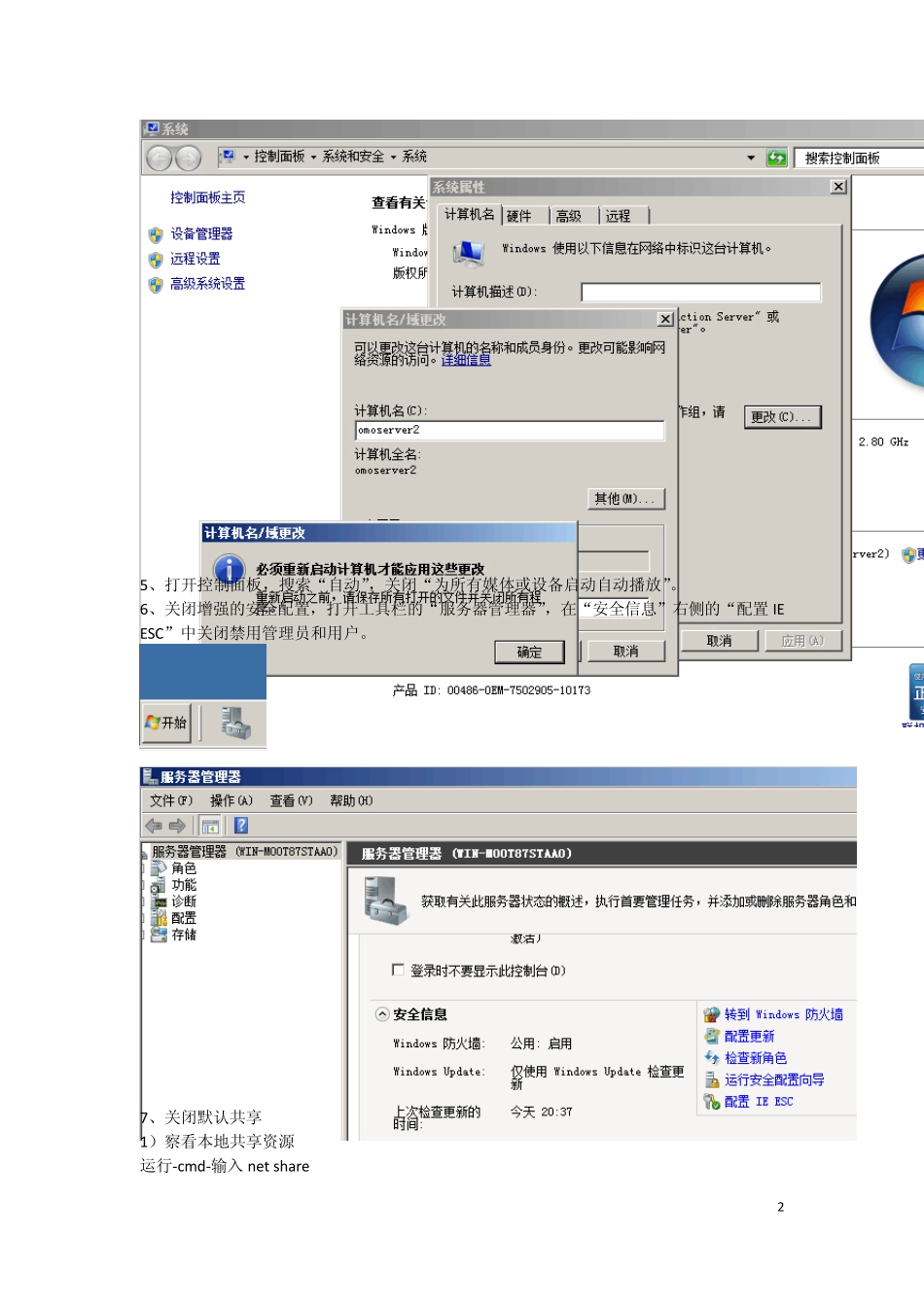Expand the 系统和安全 breadcrumb arrow
Screen dimensions: 924x1307
tap(393, 158)
